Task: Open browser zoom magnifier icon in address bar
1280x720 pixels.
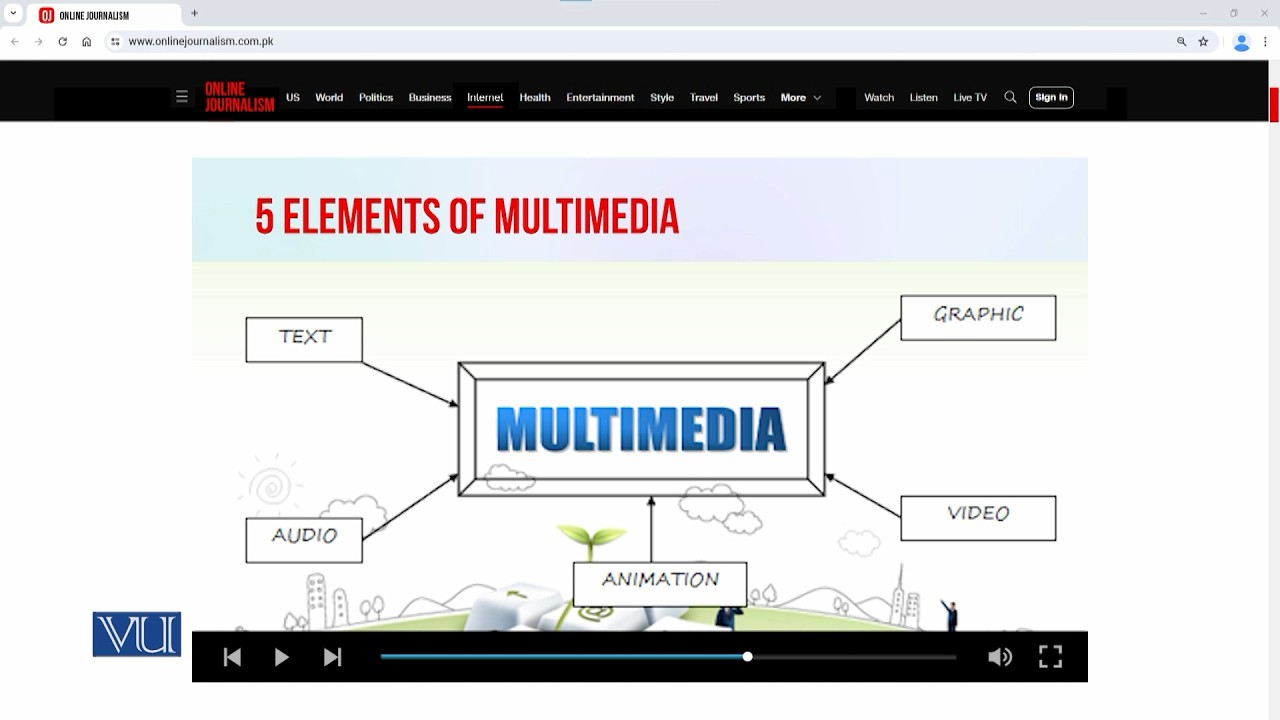Action: pyautogui.click(x=1181, y=41)
